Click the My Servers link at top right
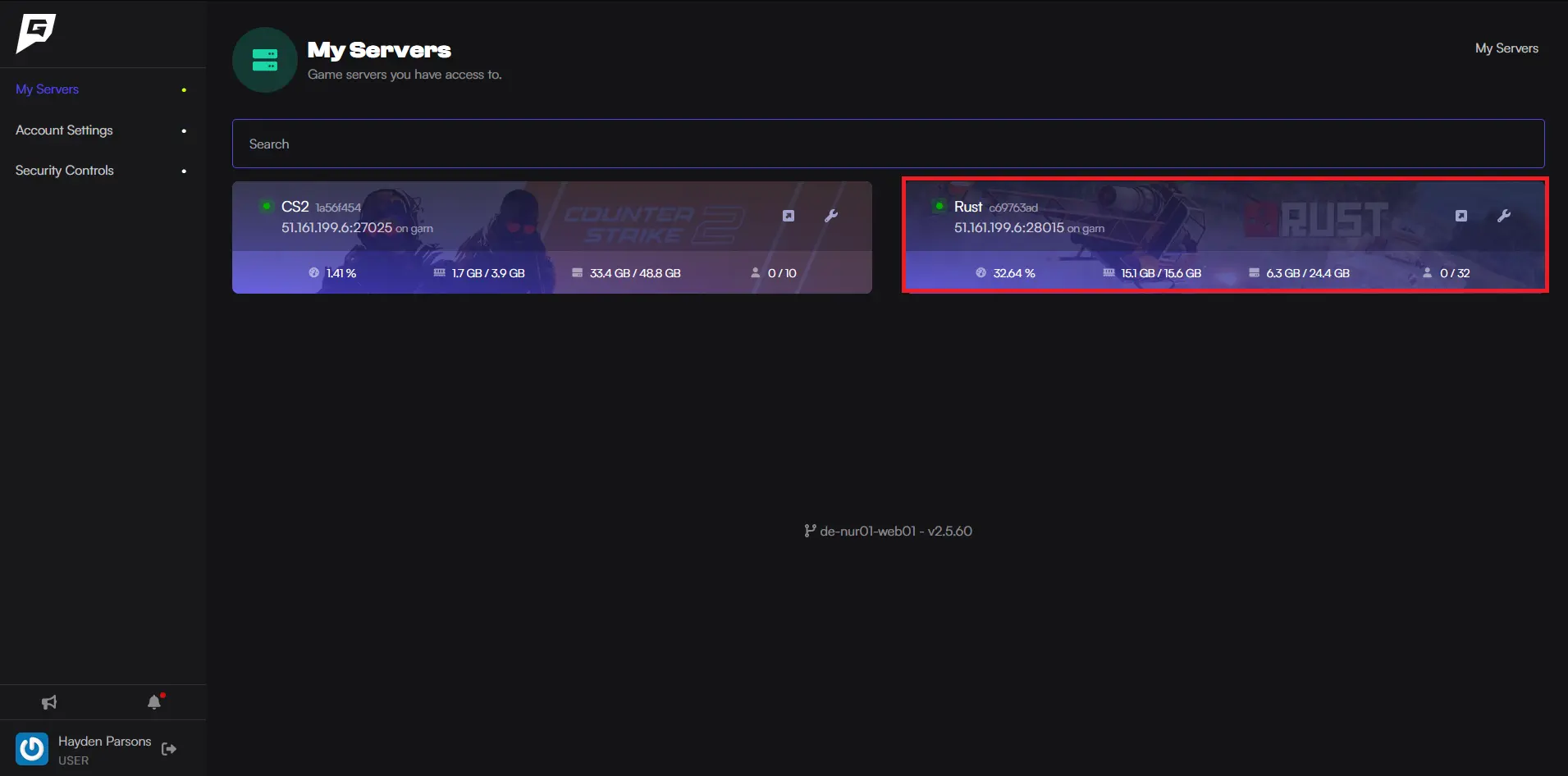Screen dimensions: 1568x776 click(1506, 48)
